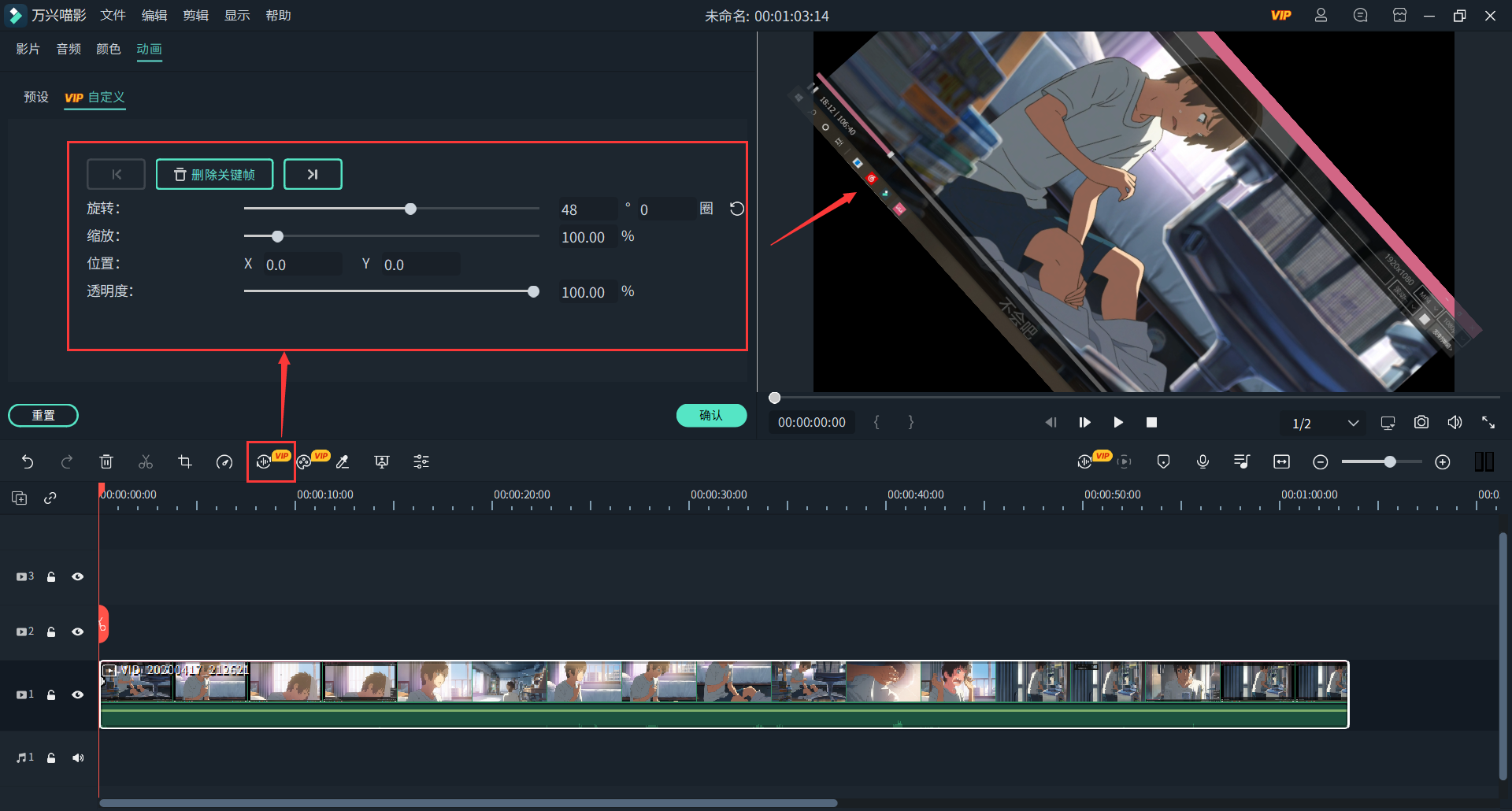
Task: Click the 确认 button
Action: coord(710,415)
